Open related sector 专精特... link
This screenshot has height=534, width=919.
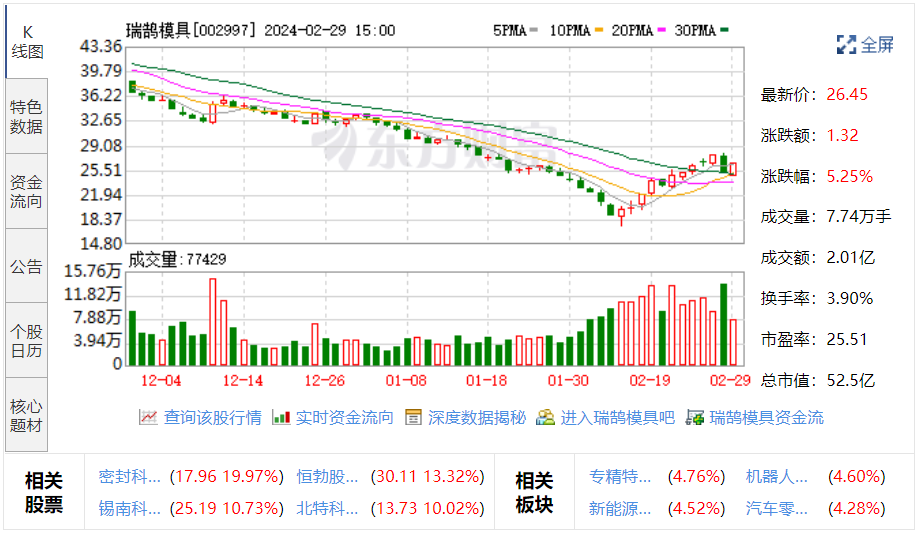pos(620,477)
